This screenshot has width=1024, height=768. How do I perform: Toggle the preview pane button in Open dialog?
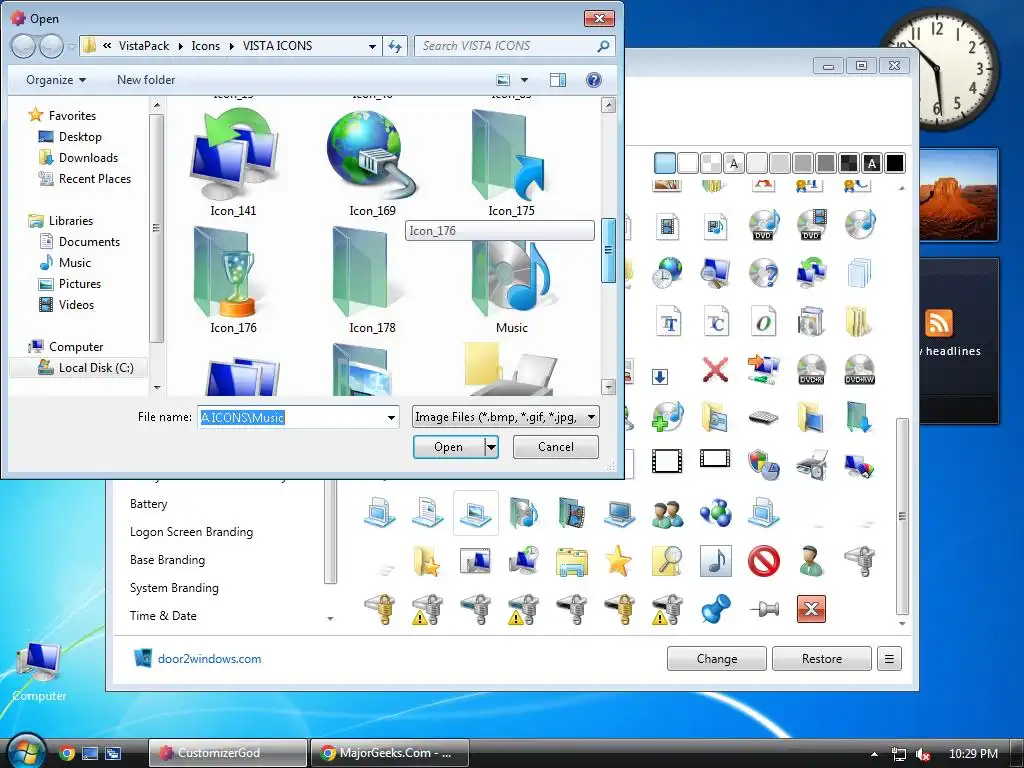tap(558, 80)
